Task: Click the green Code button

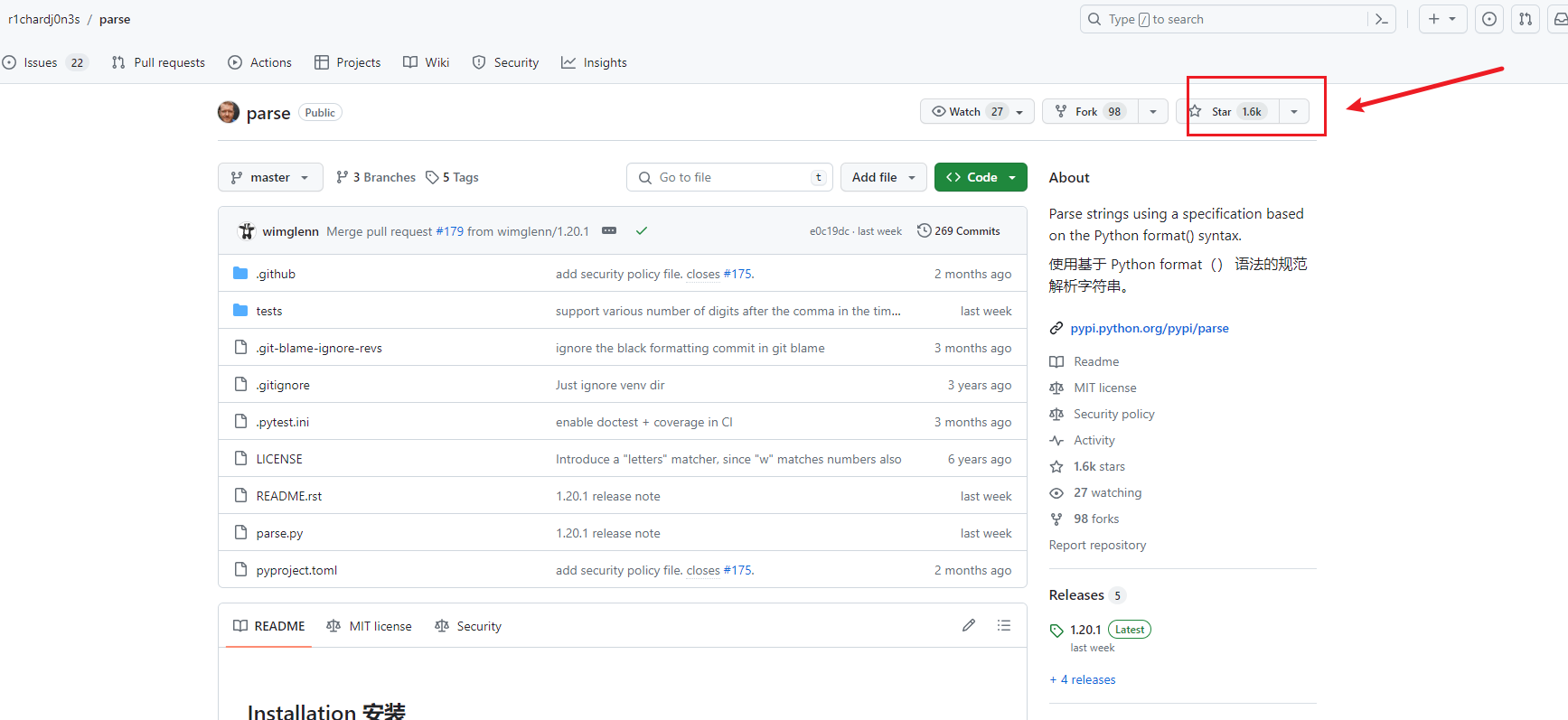Action: coord(981,177)
